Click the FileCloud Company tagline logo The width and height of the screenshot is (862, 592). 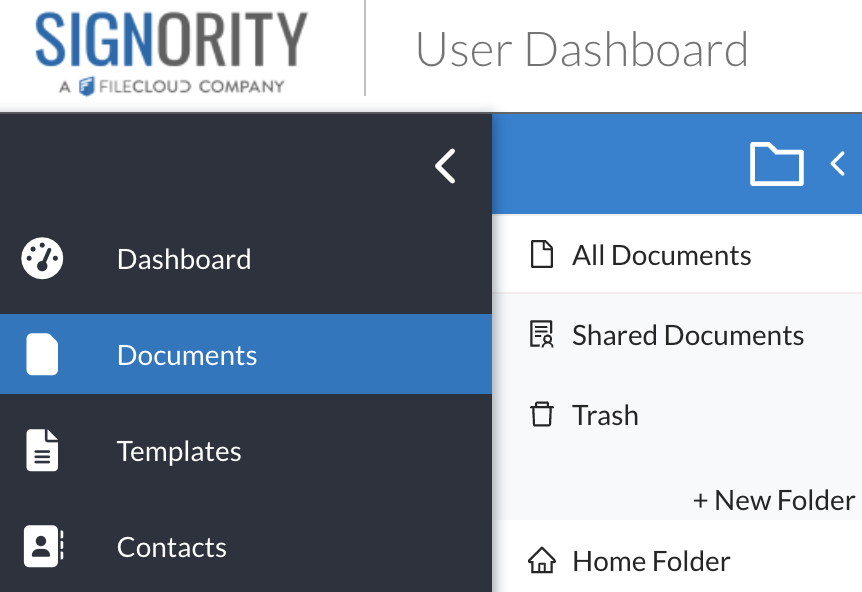click(172, 86)
